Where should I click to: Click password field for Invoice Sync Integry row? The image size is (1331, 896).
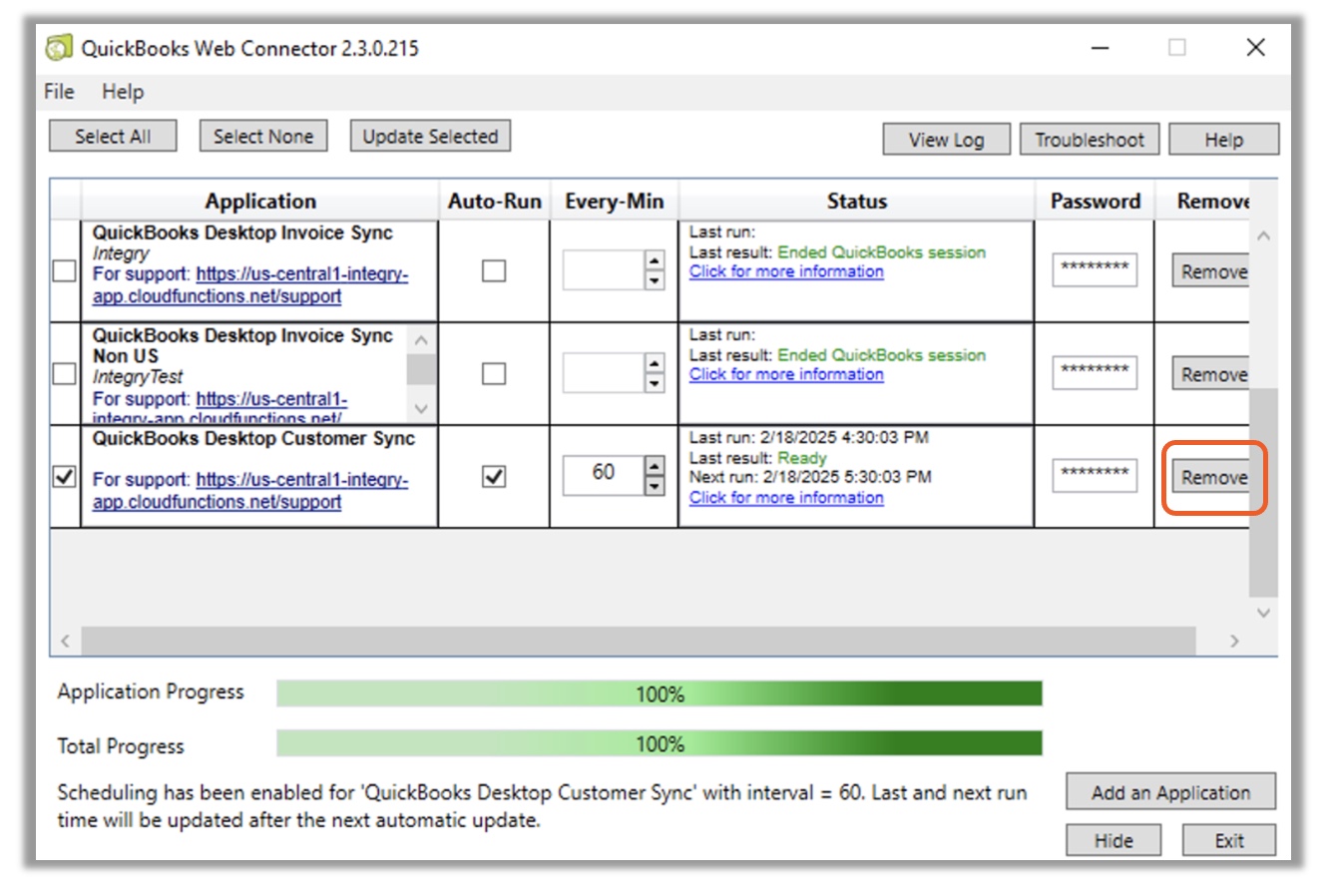coord(1095,269)
